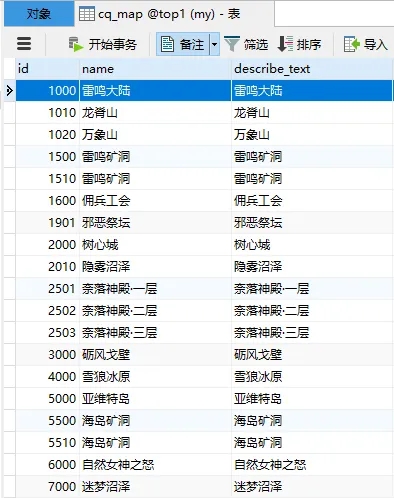Image resolution: width=394 pixels, height=498 pixels.
Task: Click the Begin Transaction (开始事务) button
Action: pyautogui.click(x=103, y=44)
